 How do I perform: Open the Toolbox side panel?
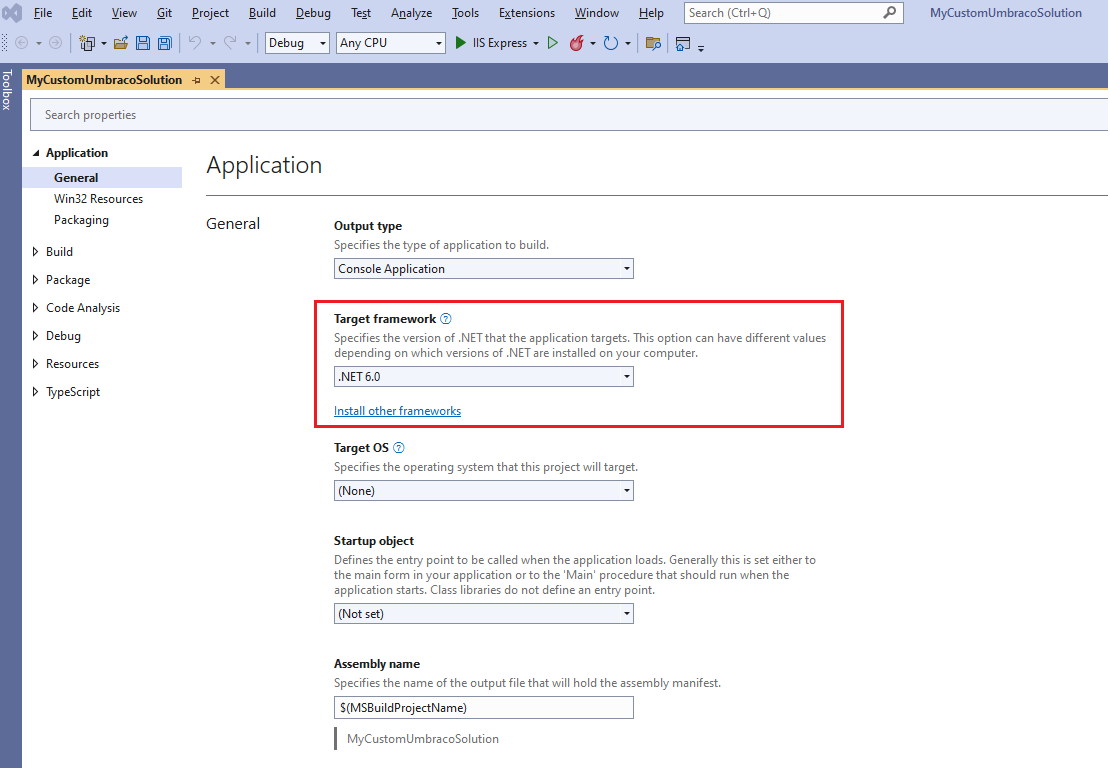(x=7, y=89)
